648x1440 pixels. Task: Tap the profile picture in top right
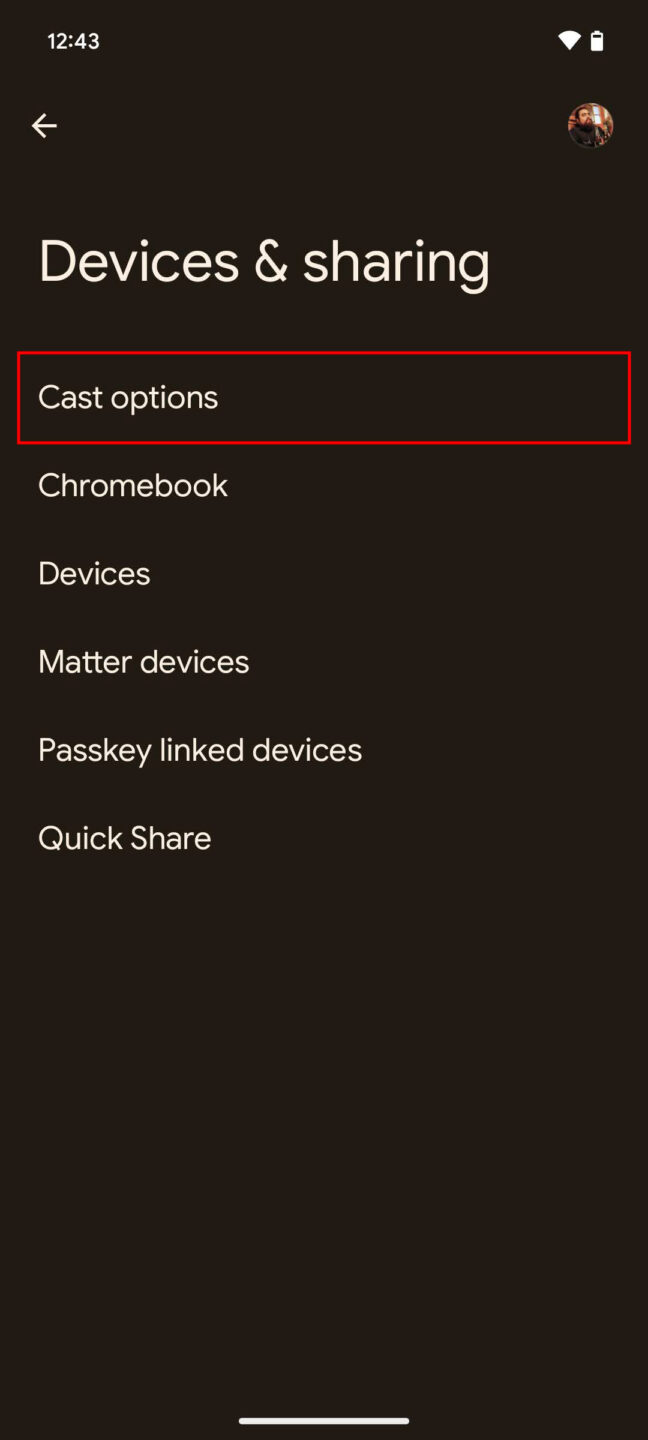(590, 125)
